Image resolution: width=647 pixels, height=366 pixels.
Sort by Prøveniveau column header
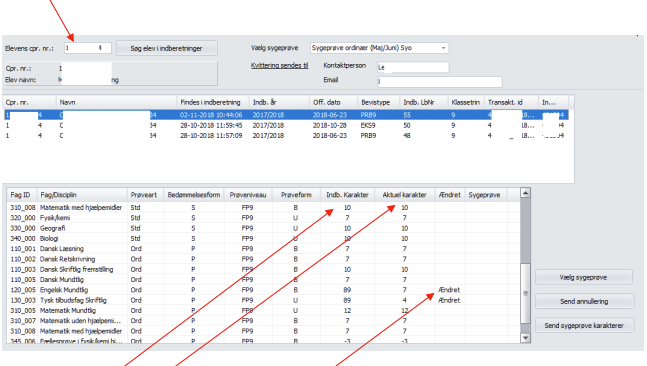tap(248, 195)
